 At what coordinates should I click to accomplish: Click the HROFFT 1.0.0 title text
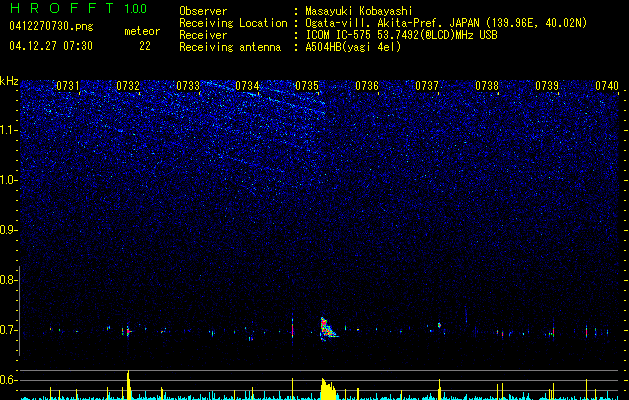[78, 8]
